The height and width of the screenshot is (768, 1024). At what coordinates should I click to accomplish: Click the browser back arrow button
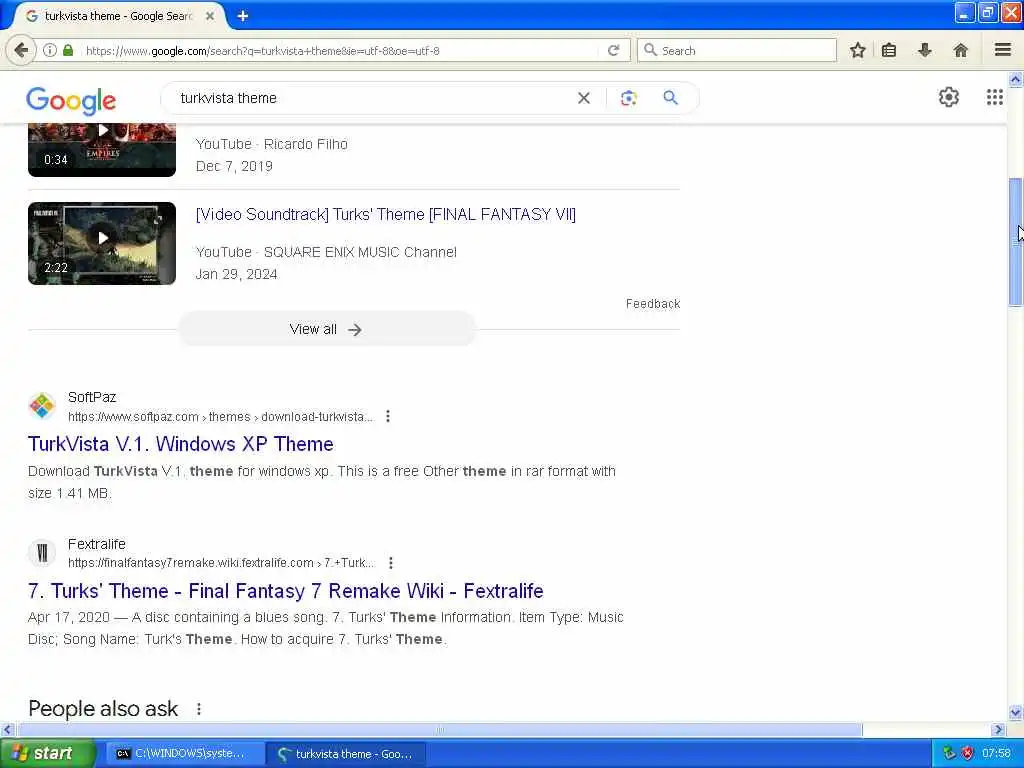coord(21,50)
